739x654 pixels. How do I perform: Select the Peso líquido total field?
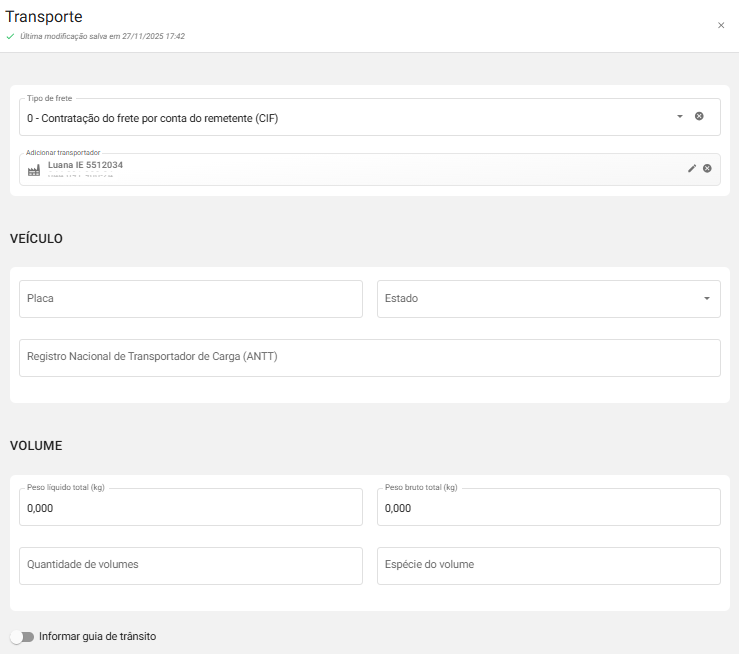tap(190, 508)
